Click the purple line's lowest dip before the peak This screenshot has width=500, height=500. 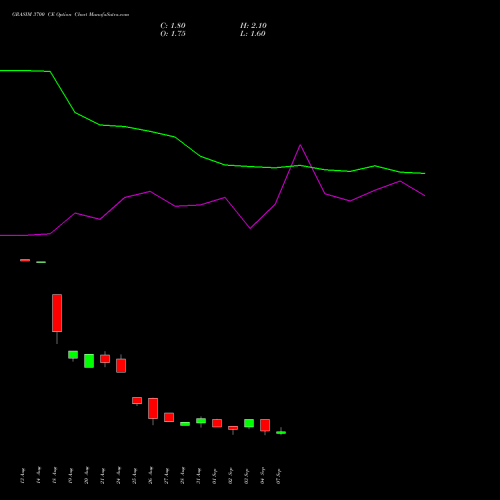tap(250, 228)
